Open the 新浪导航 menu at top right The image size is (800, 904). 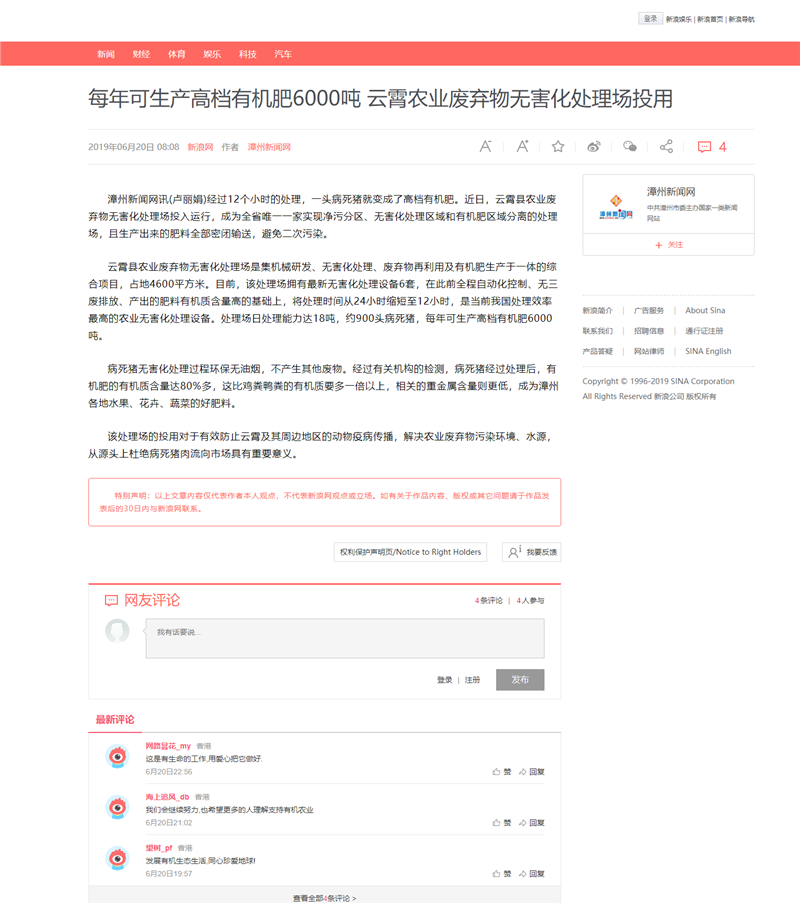(x=741, y=19)
